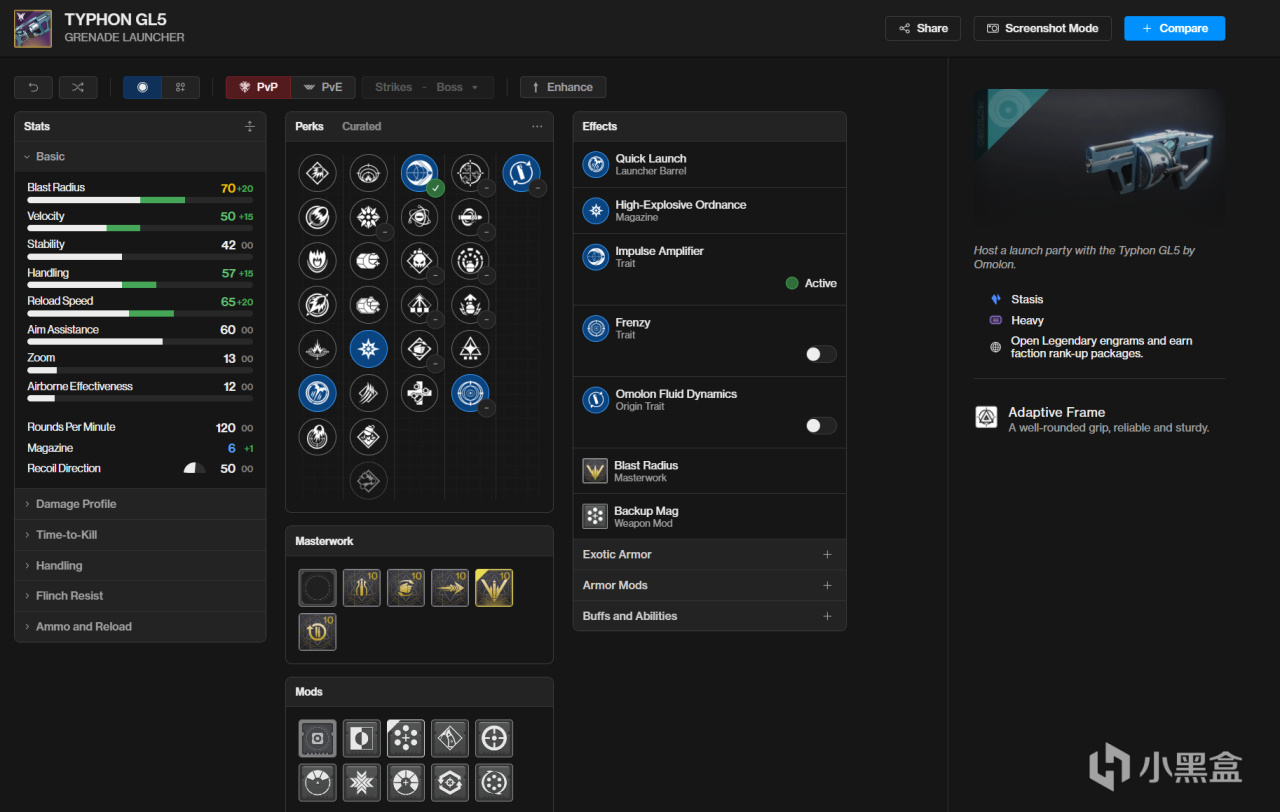Toggle the Frenzy trait switch
The height and width of the screenshot is (812, 1280).
click(821, 354)
